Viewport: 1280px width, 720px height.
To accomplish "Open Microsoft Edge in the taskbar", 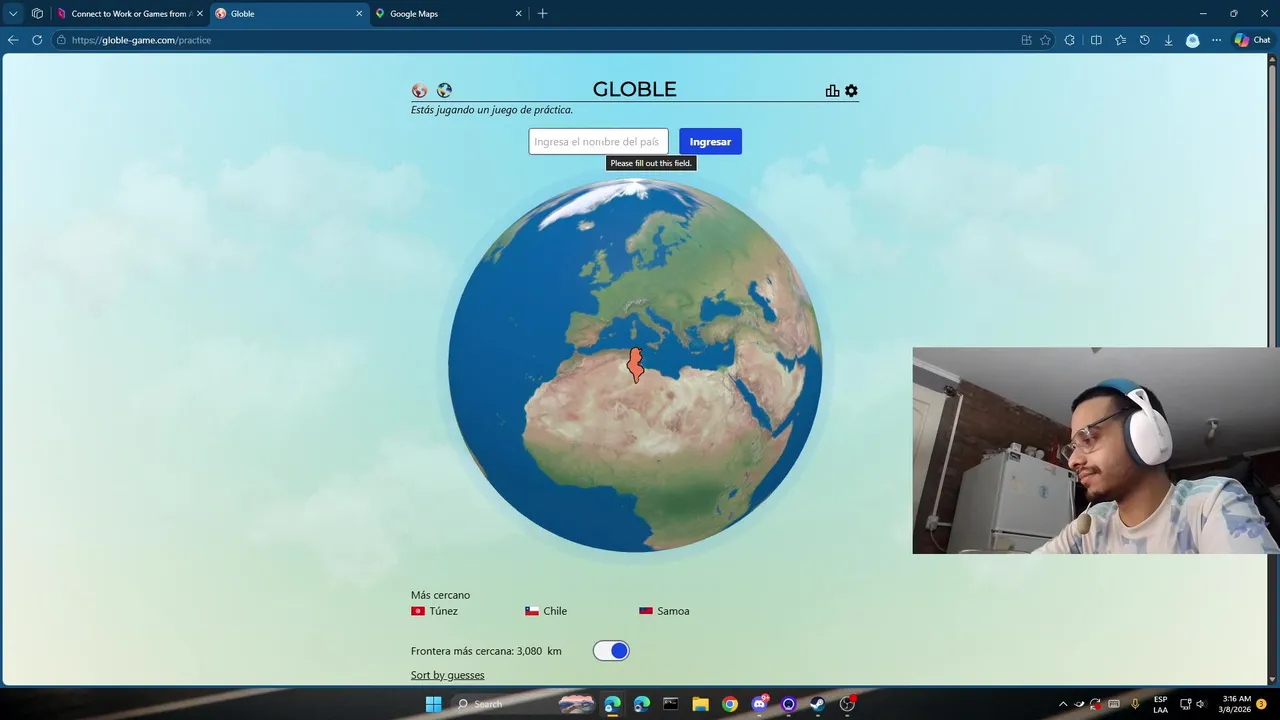I will (612, 704).
